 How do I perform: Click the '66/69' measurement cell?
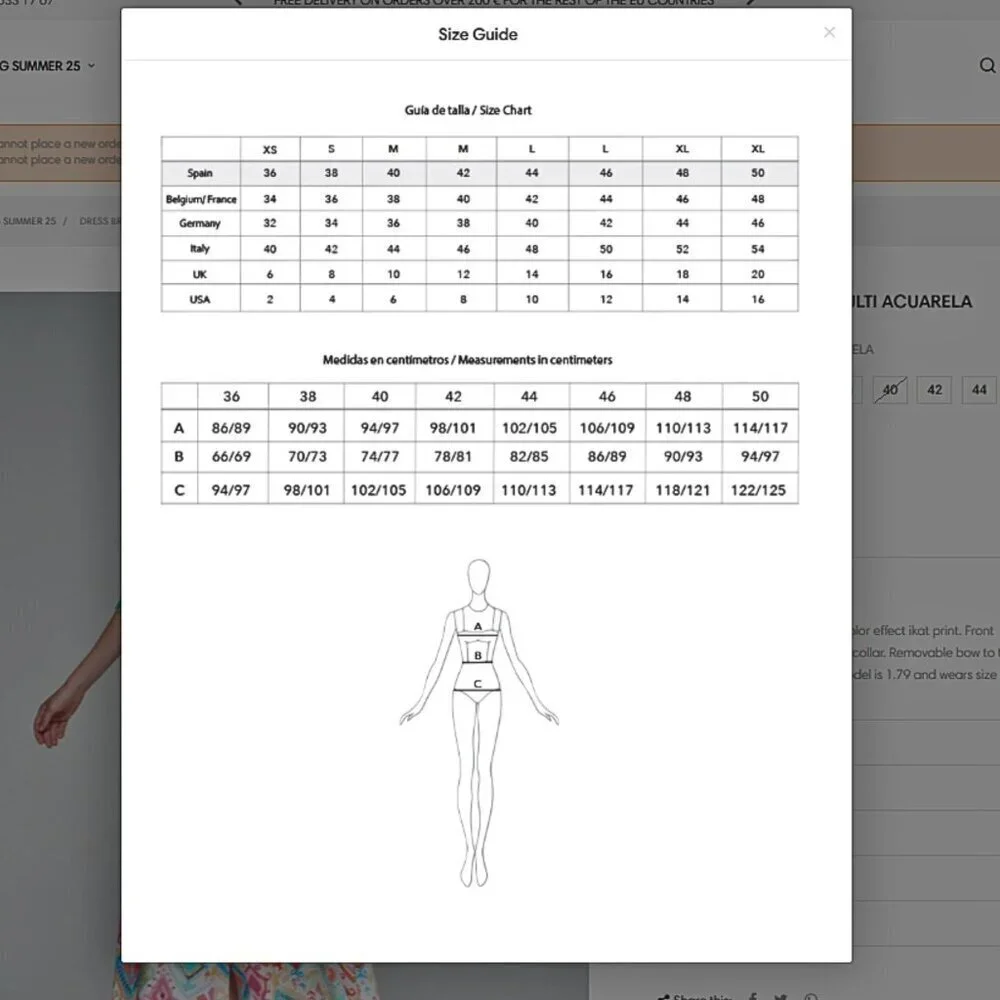click(x=231, y=457)
